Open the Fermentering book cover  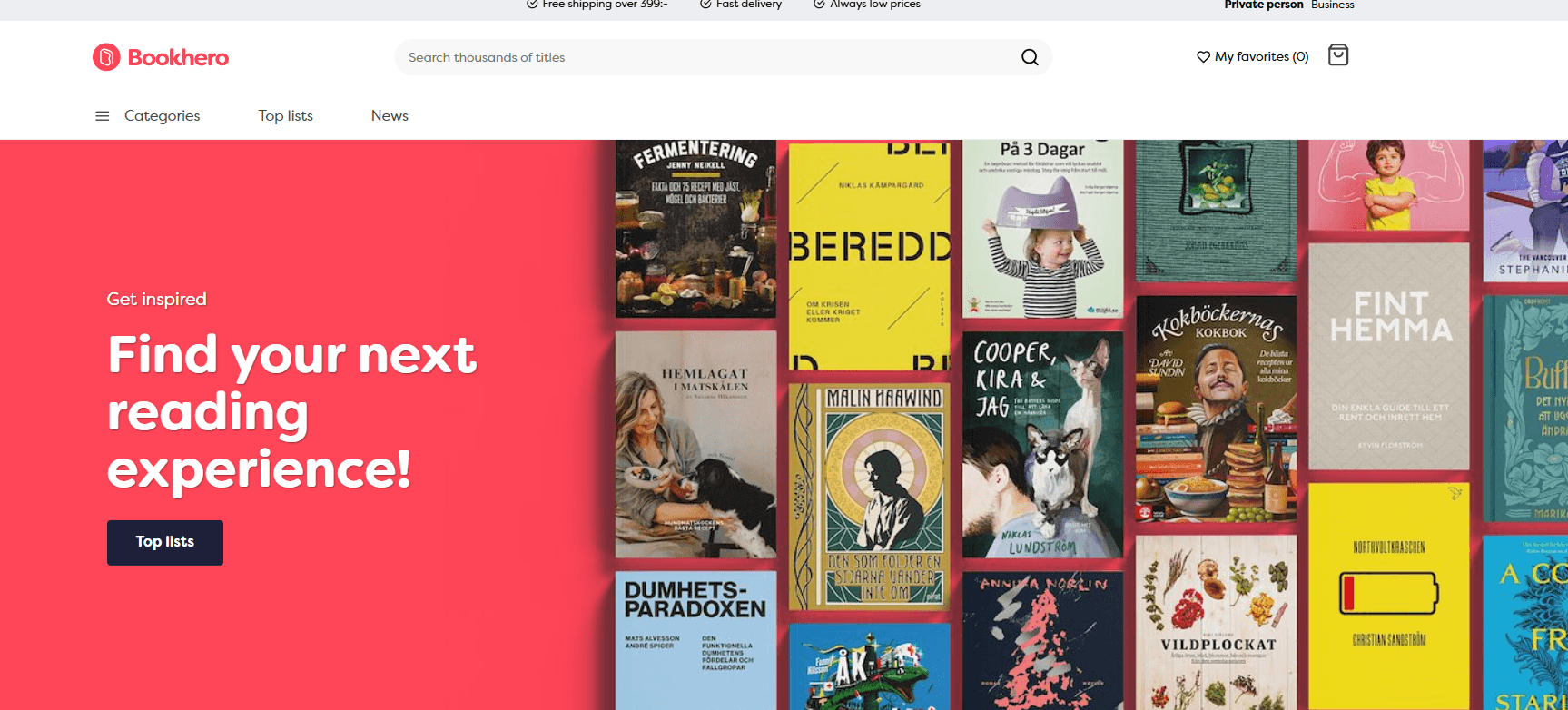695,228
